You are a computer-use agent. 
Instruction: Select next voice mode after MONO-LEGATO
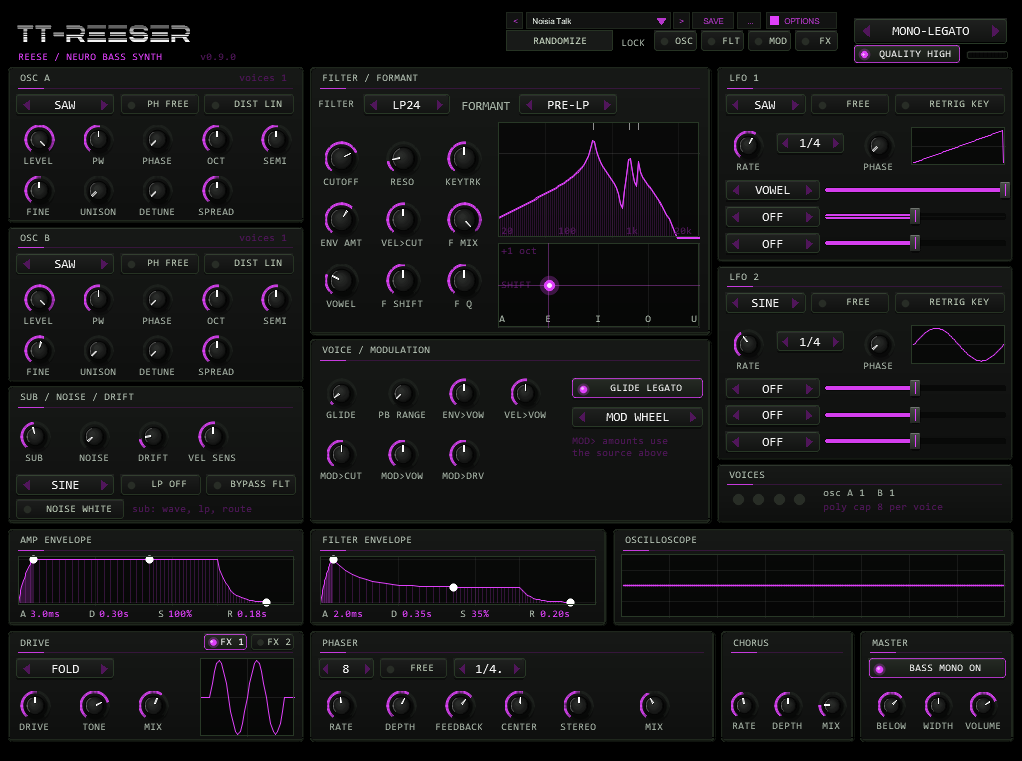pyautogui.click(x=995, y=31)
